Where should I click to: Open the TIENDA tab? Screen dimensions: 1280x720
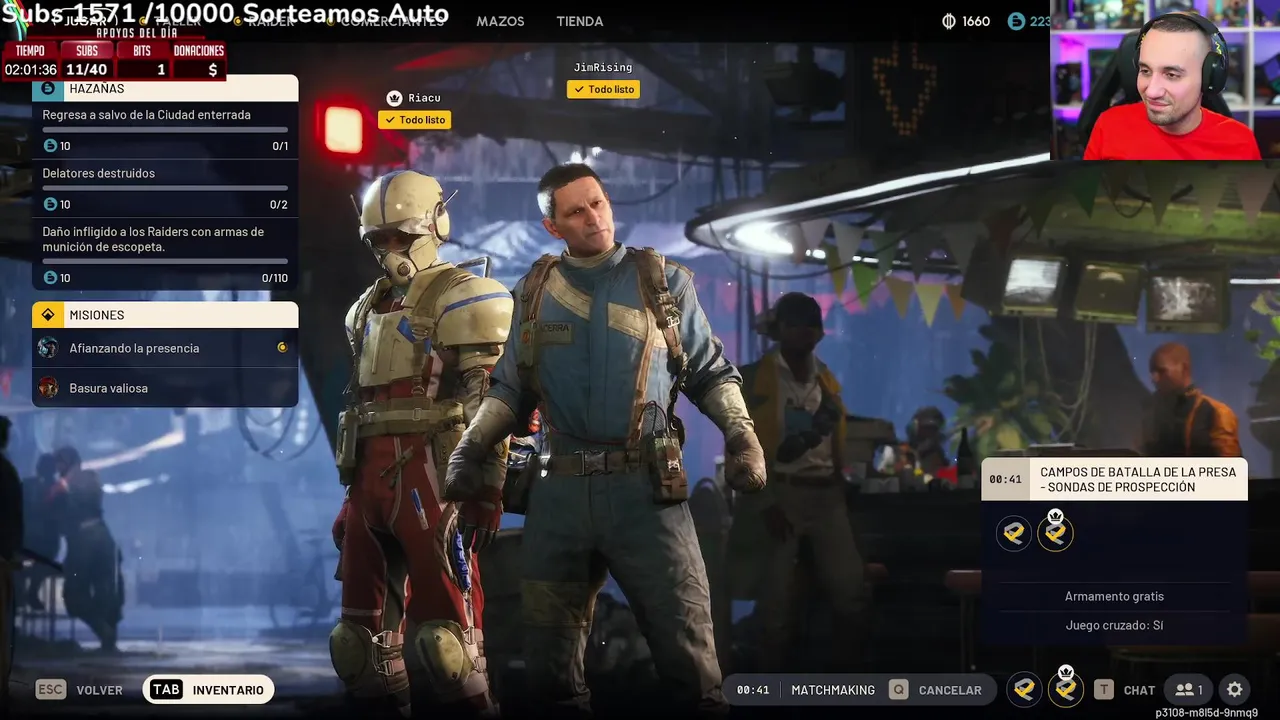(580, 21)
